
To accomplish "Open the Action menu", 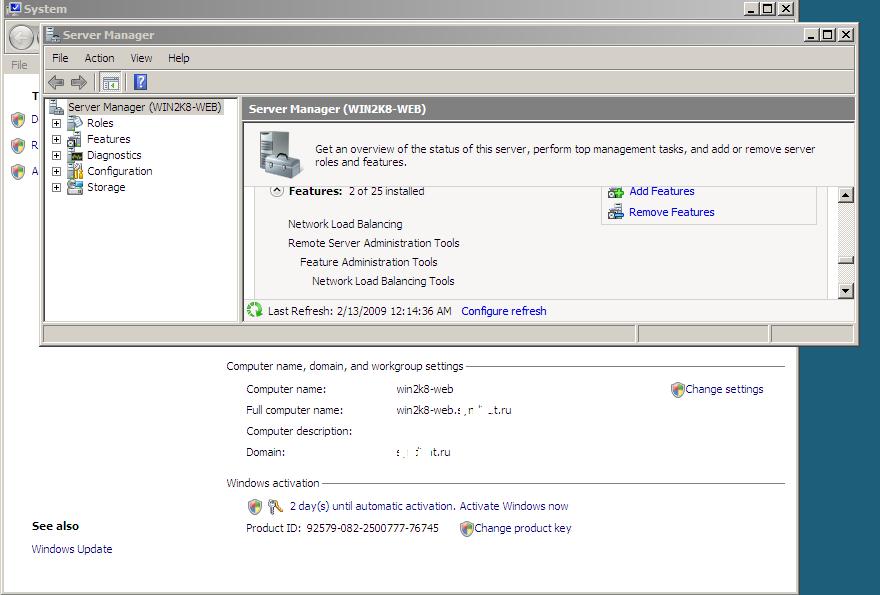I will point(99,58).
